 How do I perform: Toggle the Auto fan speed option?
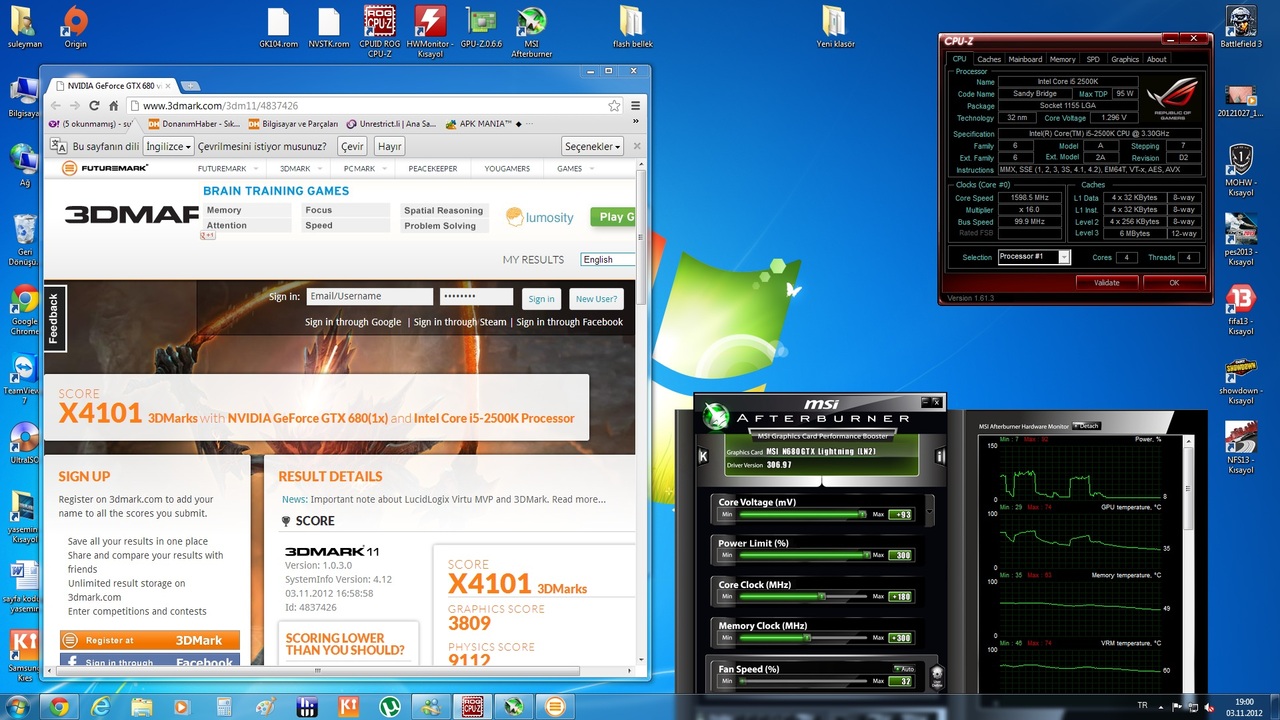(904, 669)
